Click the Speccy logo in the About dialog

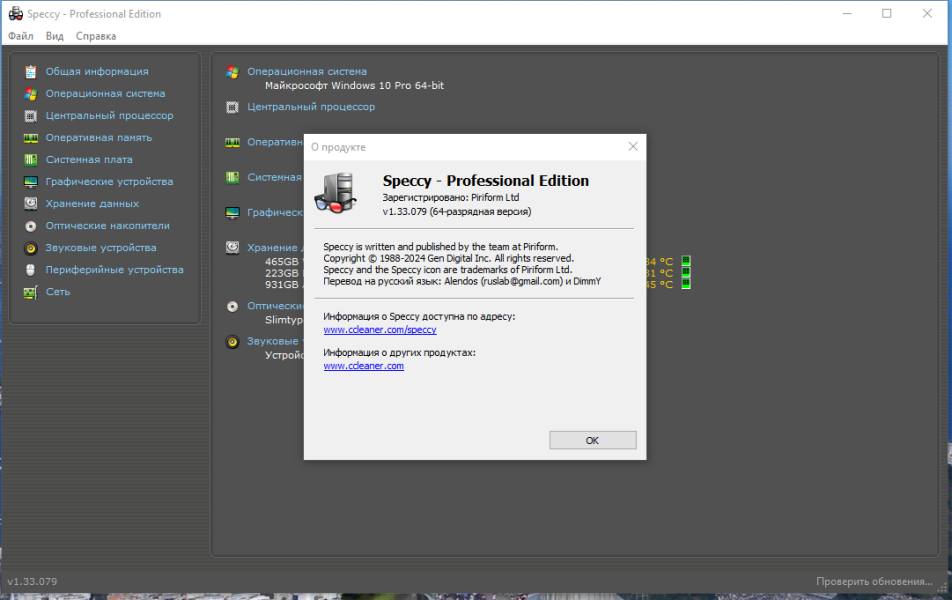point(336,193)
